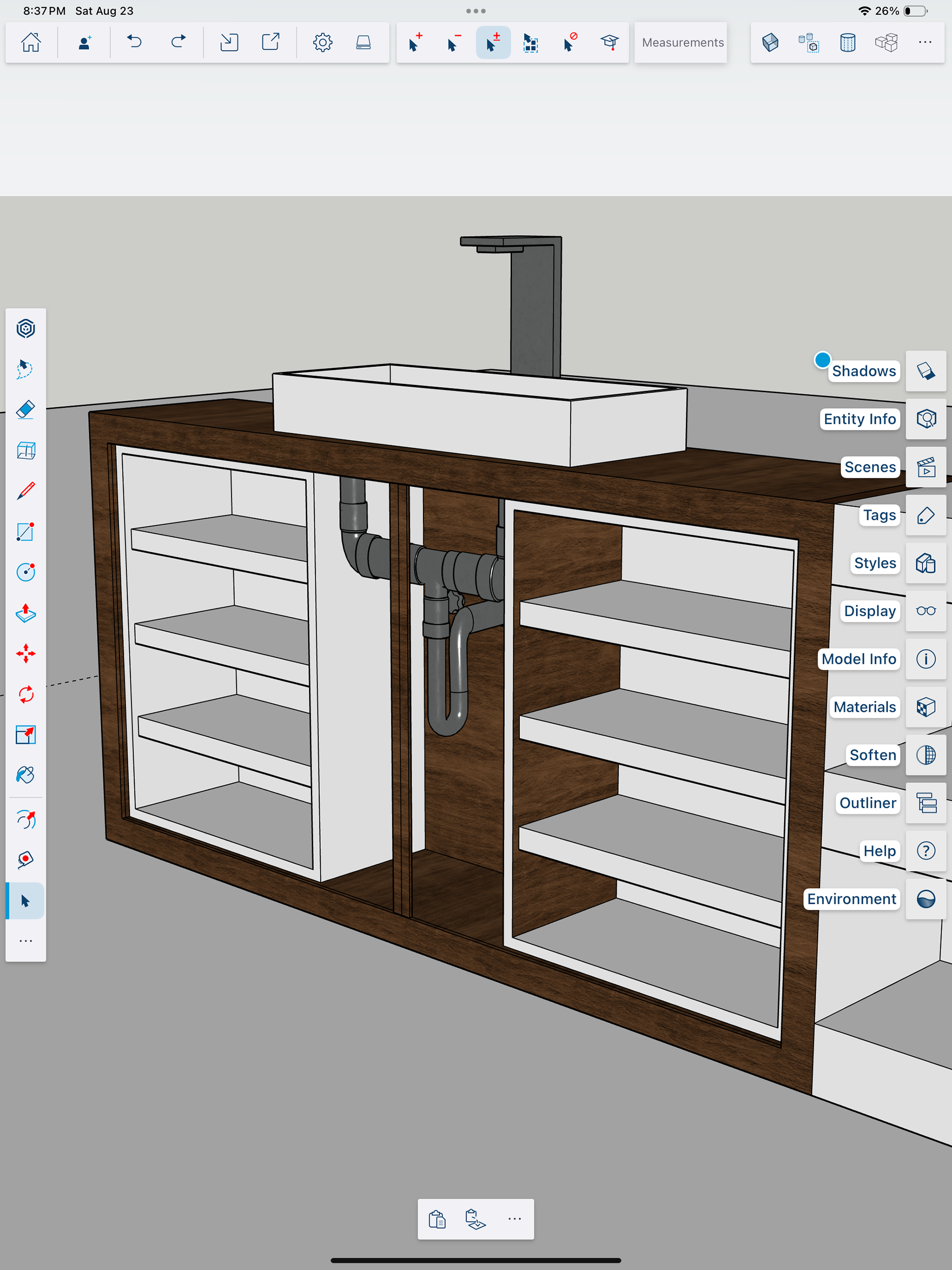
Task: Enable subtract-from-selection cursor mode
Action: tap(454, 43)
